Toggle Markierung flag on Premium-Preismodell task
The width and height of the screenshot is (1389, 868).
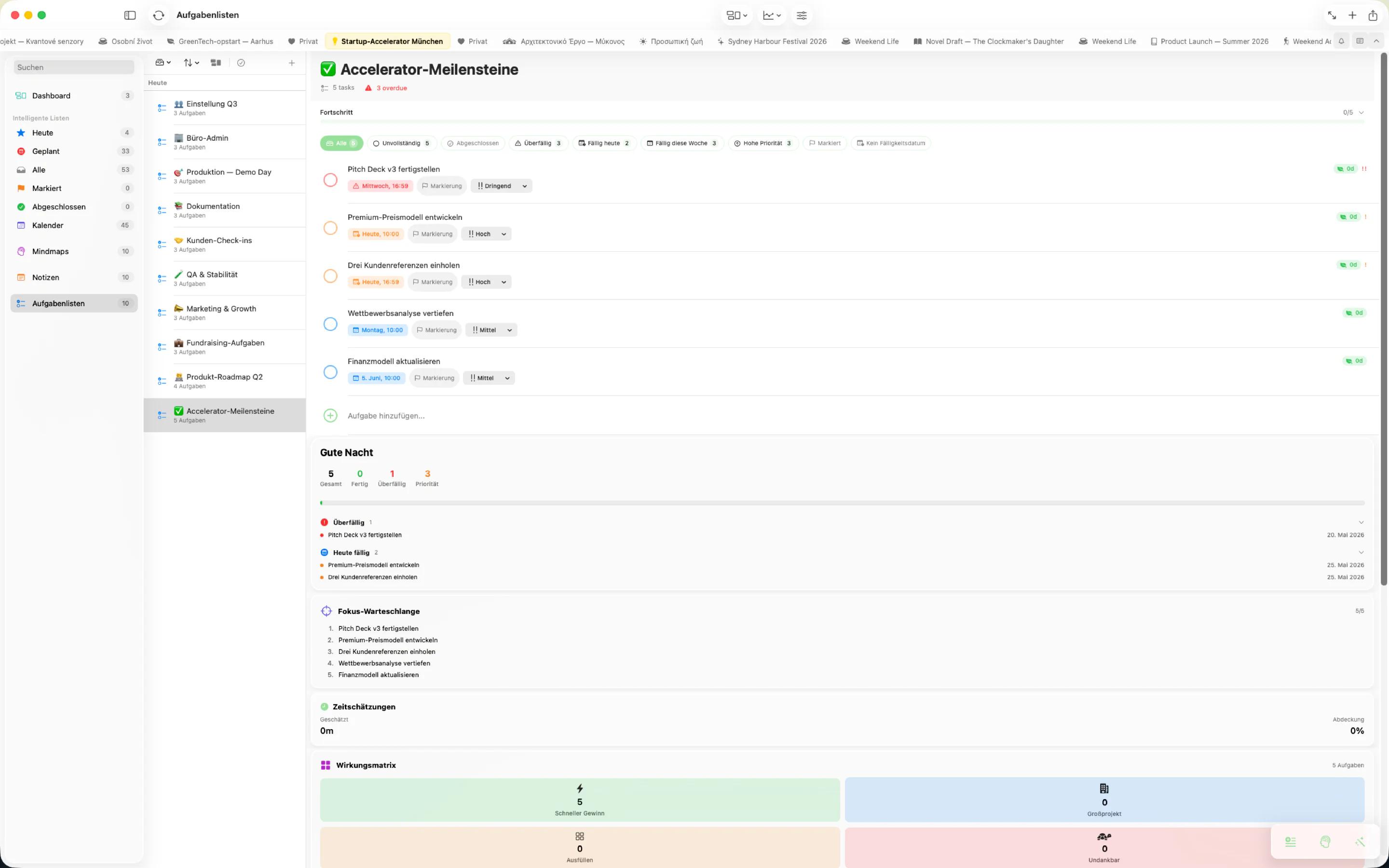pos(432,234)
